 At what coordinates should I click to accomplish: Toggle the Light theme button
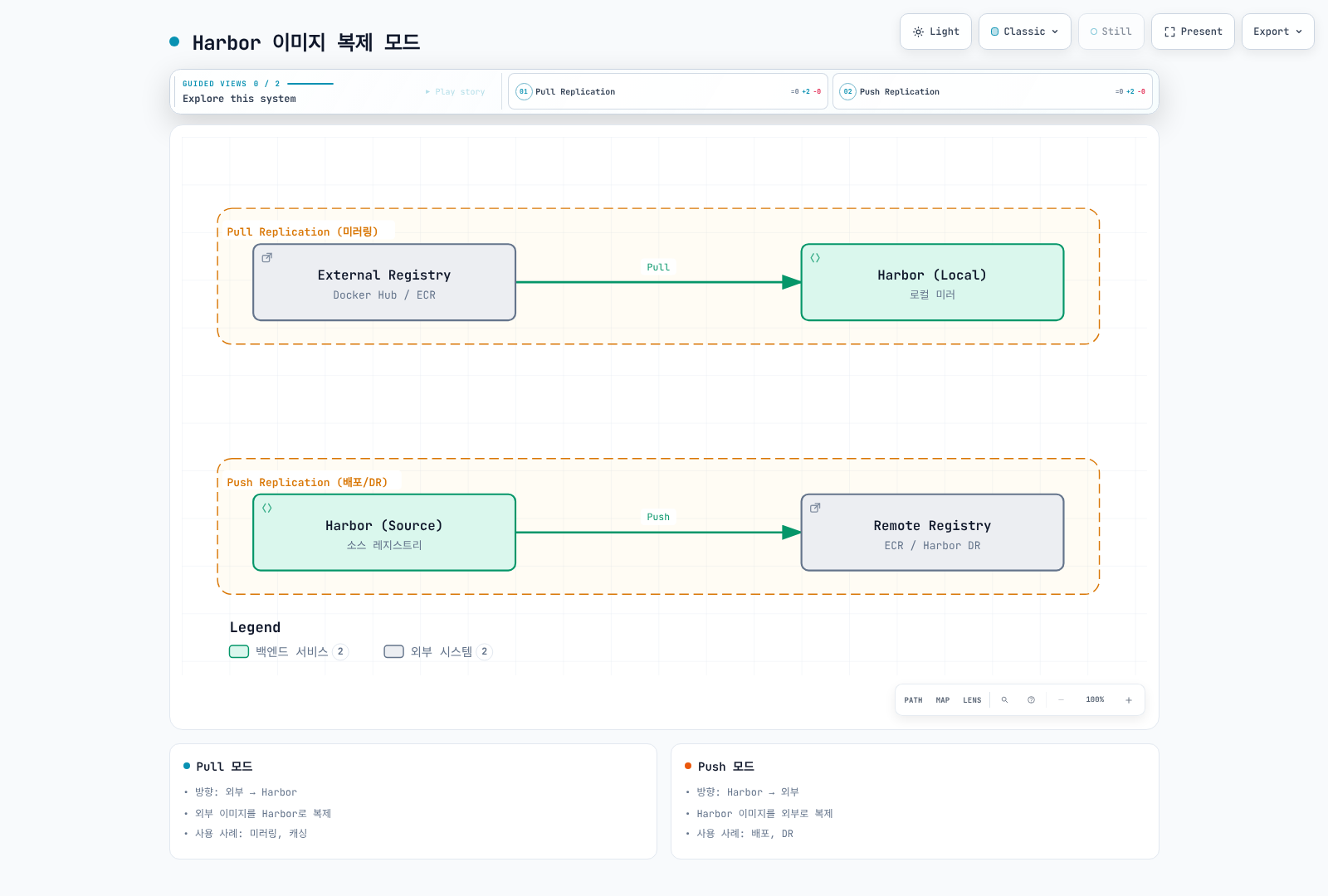pos(935,32)
